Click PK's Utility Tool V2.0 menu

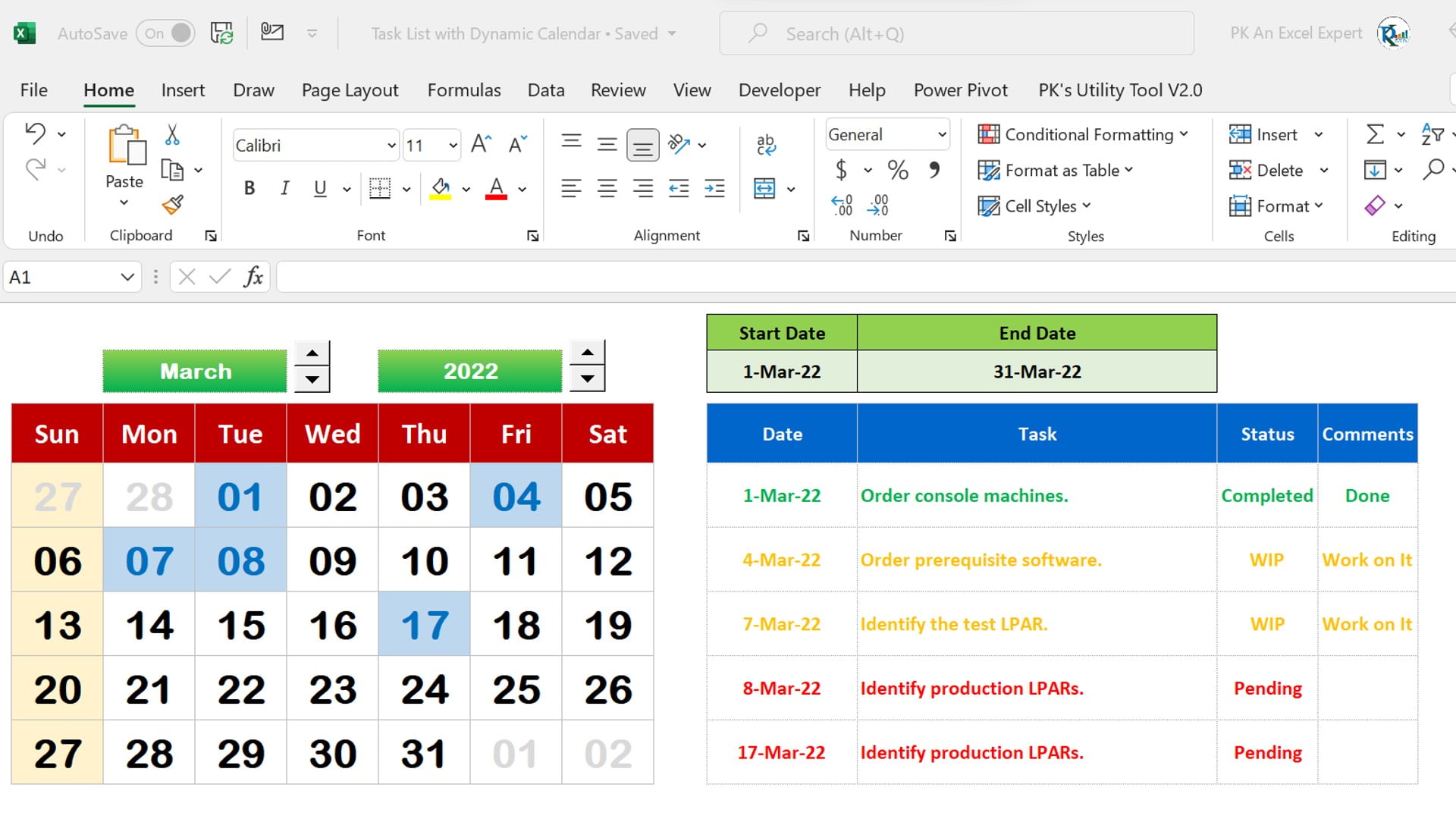[x=1119, y=89]
